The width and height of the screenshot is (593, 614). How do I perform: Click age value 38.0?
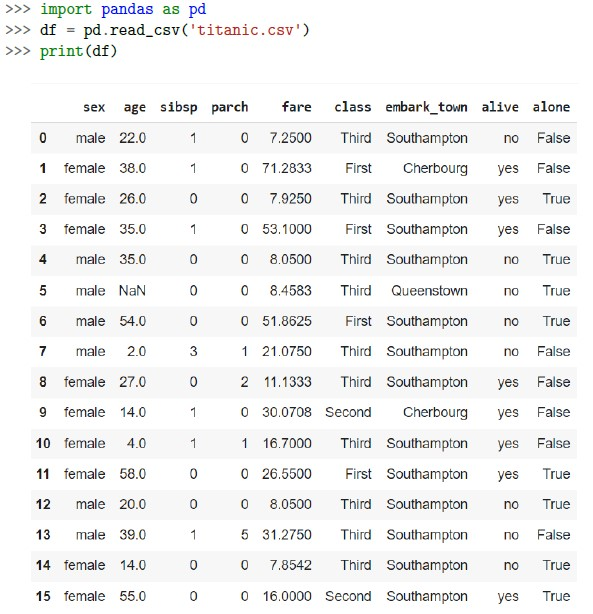[132, 168]
